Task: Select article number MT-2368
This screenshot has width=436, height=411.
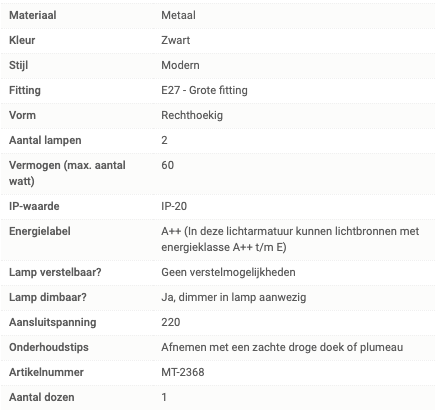Action: coord(183,372)
